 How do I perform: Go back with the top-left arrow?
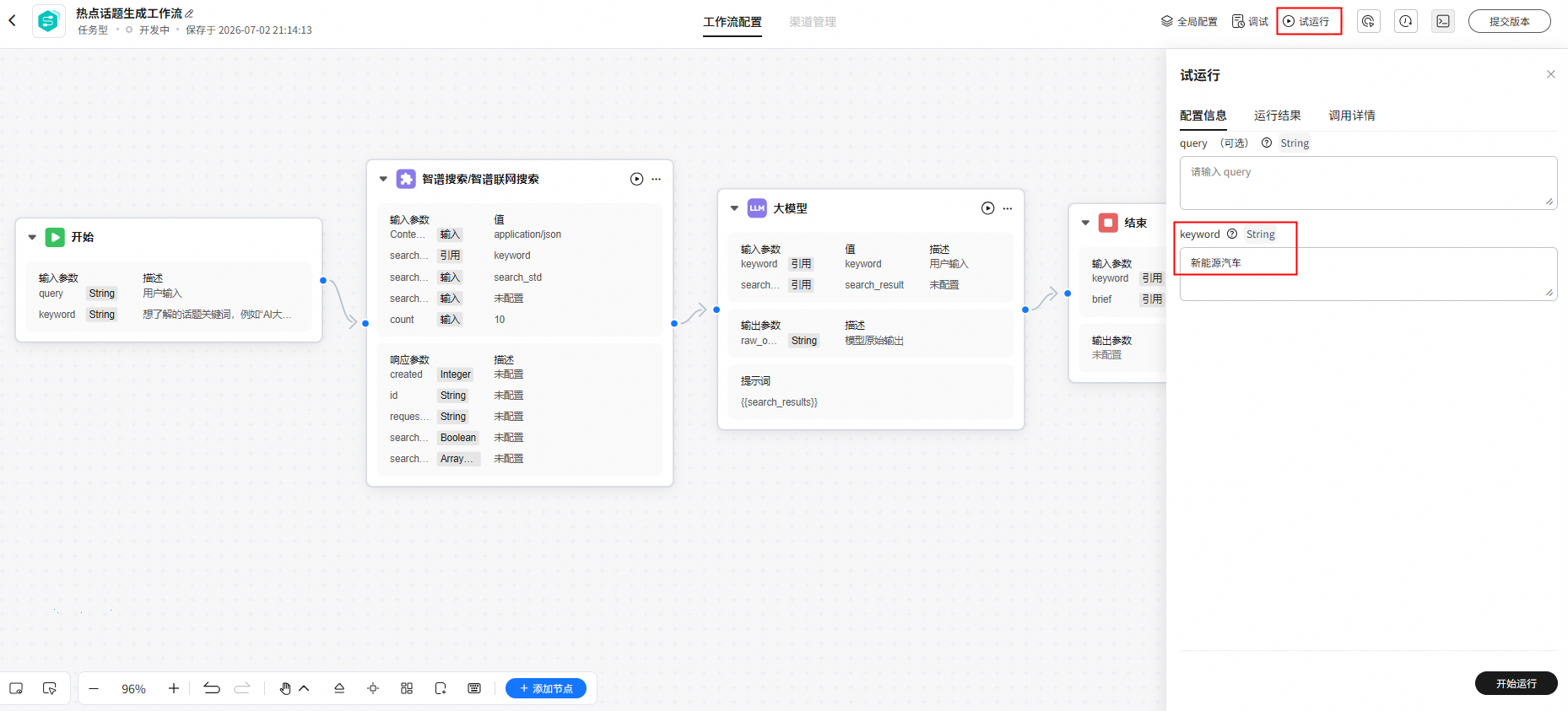pyautogui.click(x=13, y=20)
